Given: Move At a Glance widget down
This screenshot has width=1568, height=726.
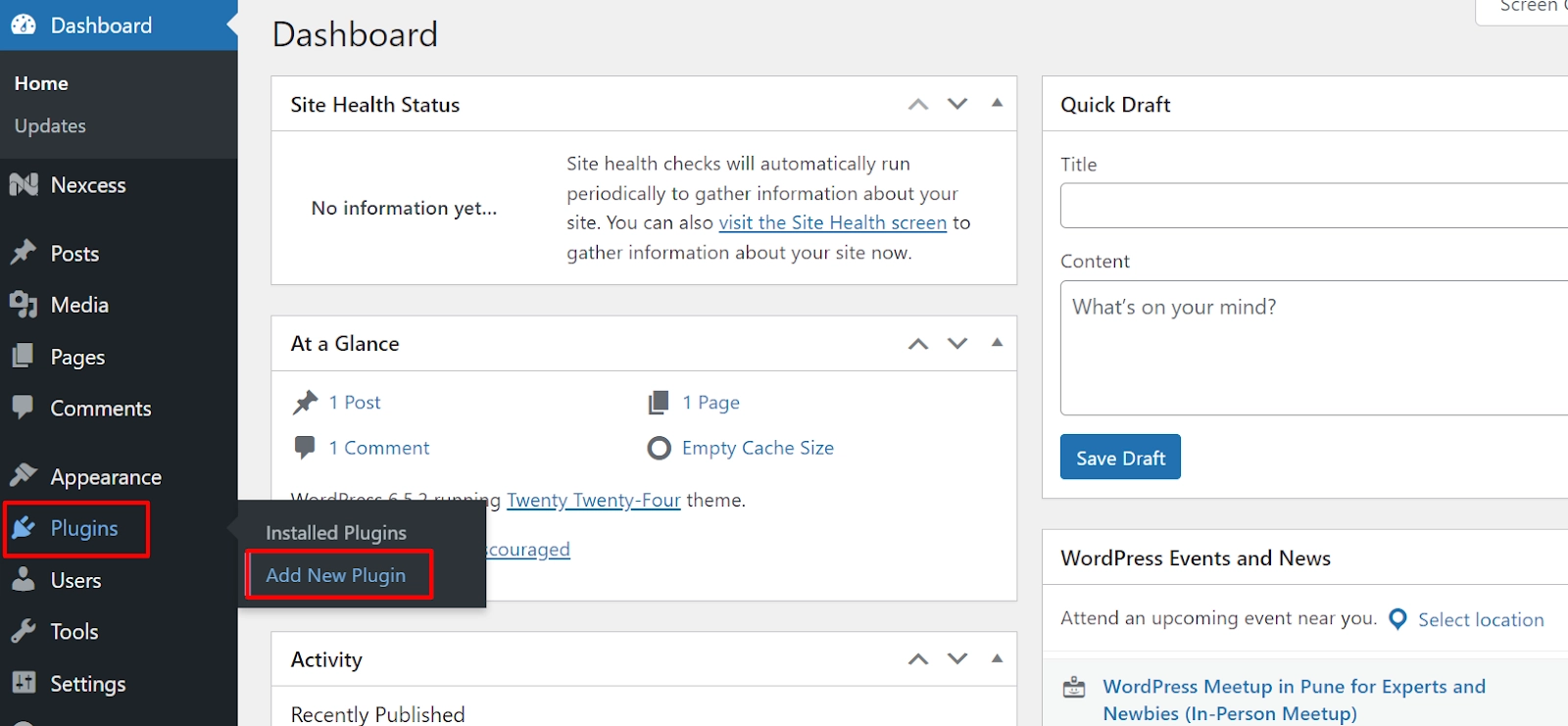Looking at the screenshot, I should click(x=957, y=343).
